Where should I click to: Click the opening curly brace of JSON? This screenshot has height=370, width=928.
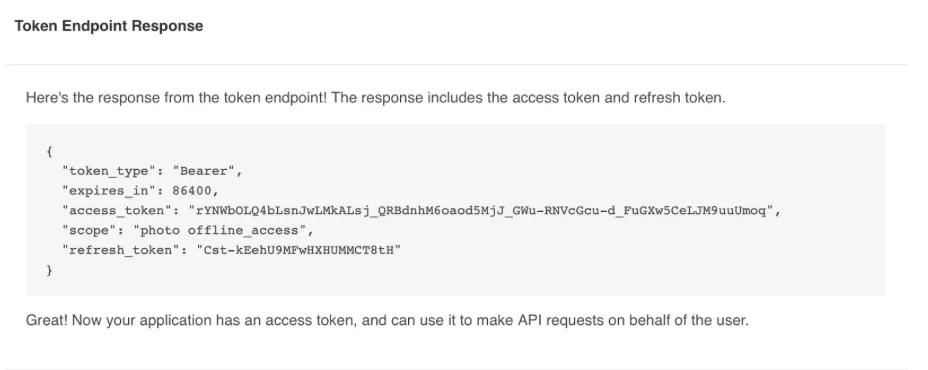(x=49, y=152)
